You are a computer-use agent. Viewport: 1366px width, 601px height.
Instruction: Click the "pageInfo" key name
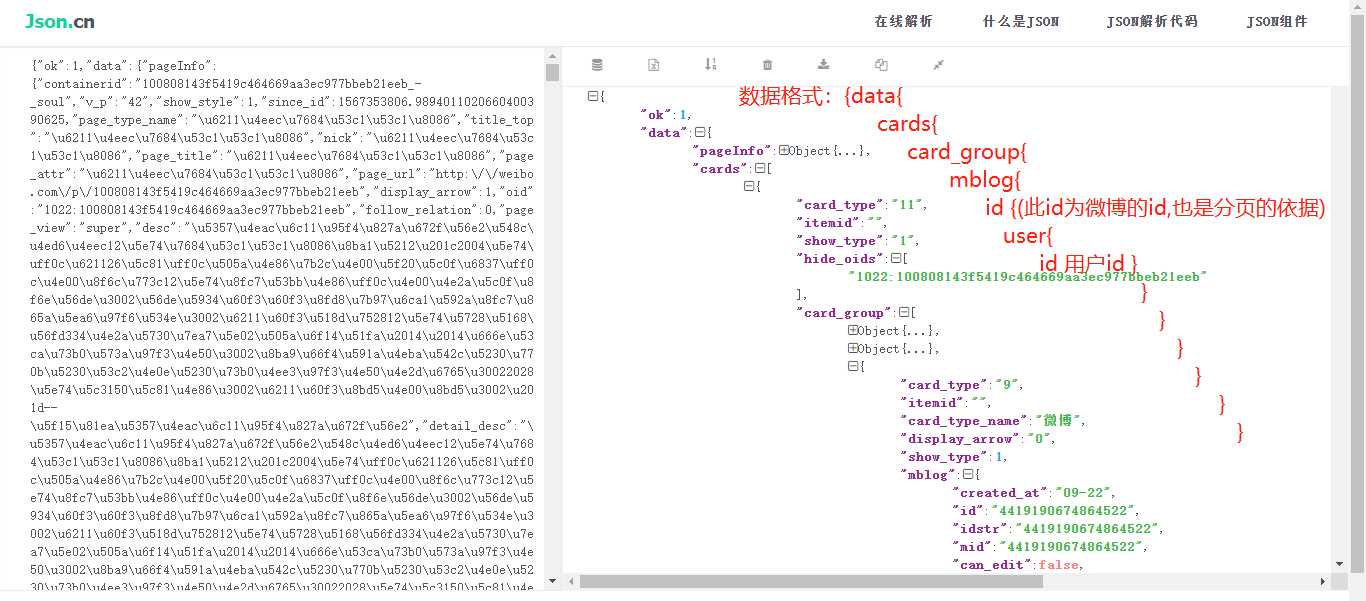pyautogui.click(x=732, y=151)
